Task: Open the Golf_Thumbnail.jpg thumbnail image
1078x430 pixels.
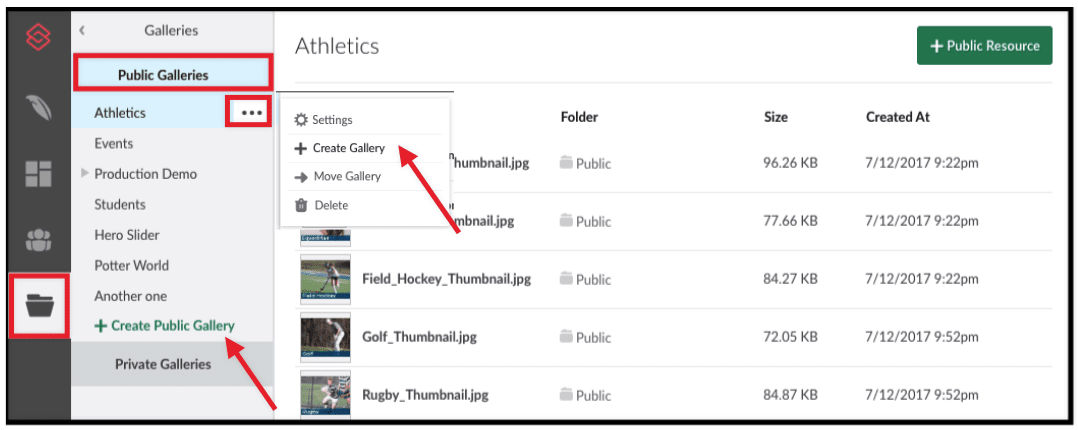Action: [325, 337]
